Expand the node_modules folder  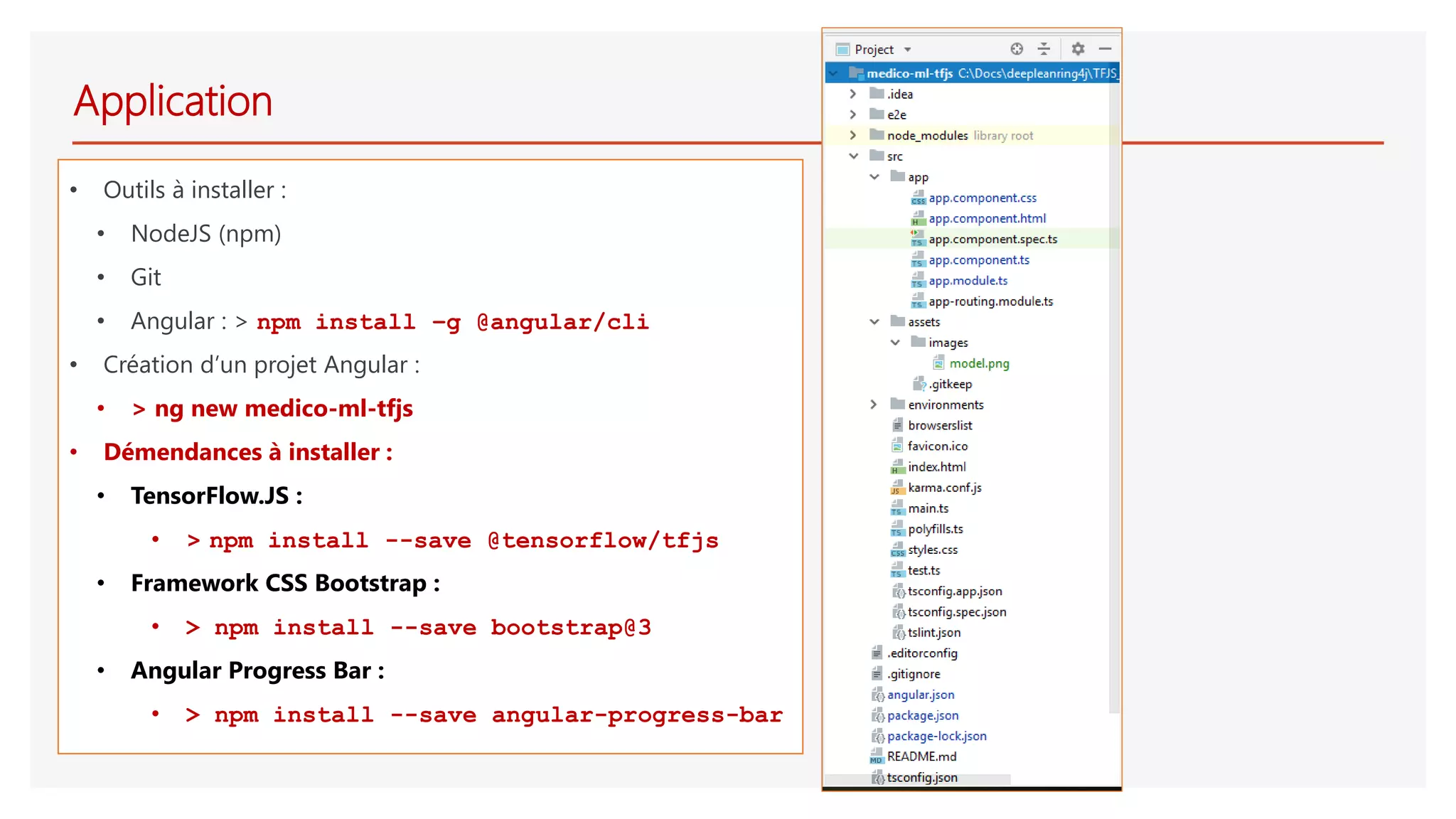[853, 135]
